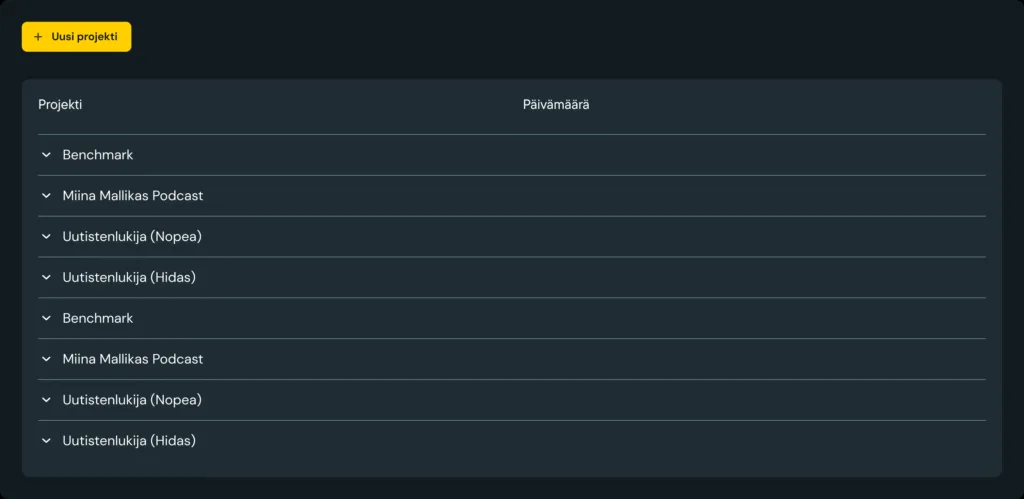Open the first Uutistenlukija (Hidas) project name

pos(129,278)
